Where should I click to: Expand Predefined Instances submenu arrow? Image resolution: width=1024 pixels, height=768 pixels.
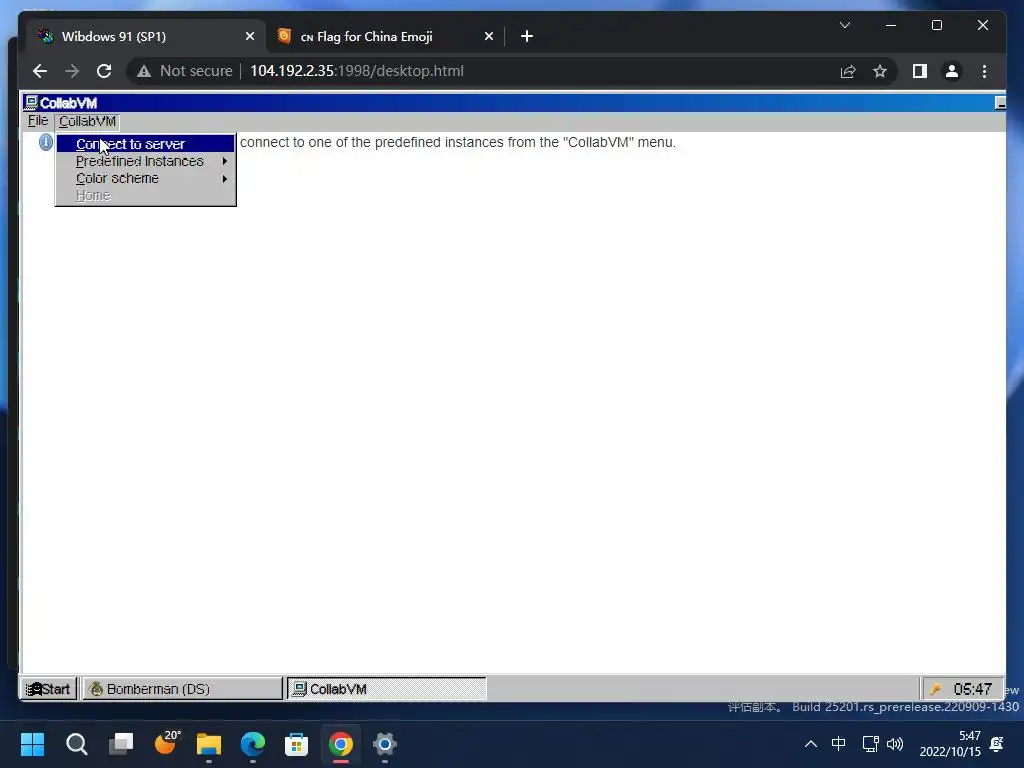point(225,161)
